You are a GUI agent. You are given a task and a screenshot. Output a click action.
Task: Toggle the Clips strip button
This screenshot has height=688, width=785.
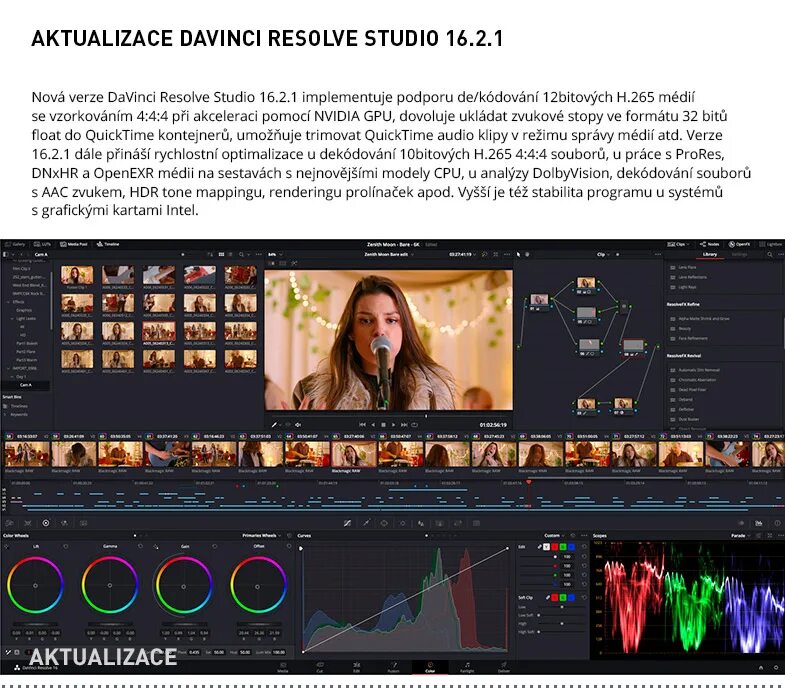pyautogui.click(x=676, y=244)
